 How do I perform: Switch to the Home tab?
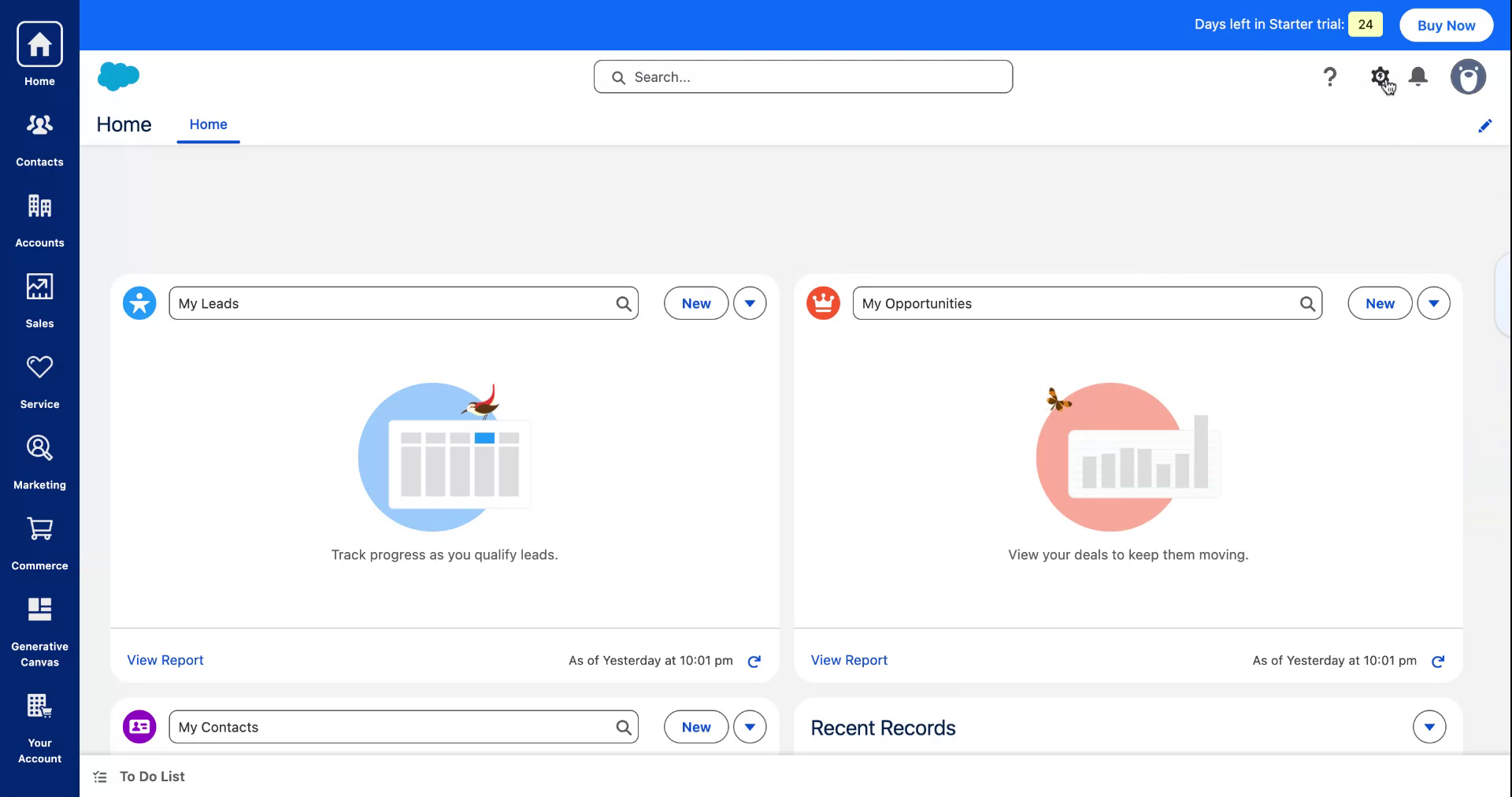[x=208, y=124]
